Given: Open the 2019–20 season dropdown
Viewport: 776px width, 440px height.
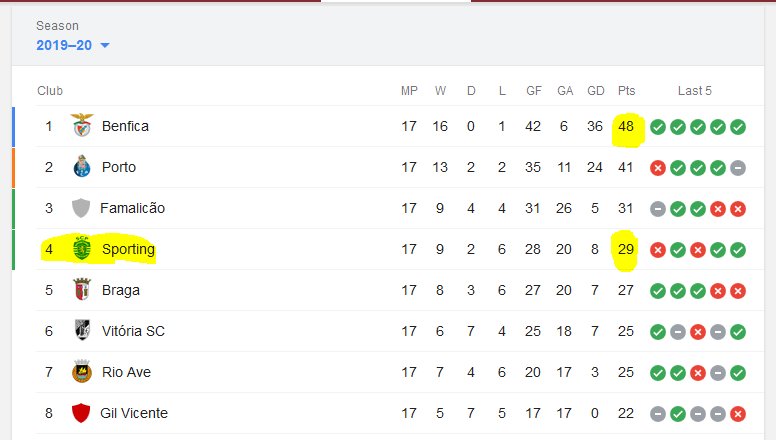Looking at the screenshot, I should [72, 45].
